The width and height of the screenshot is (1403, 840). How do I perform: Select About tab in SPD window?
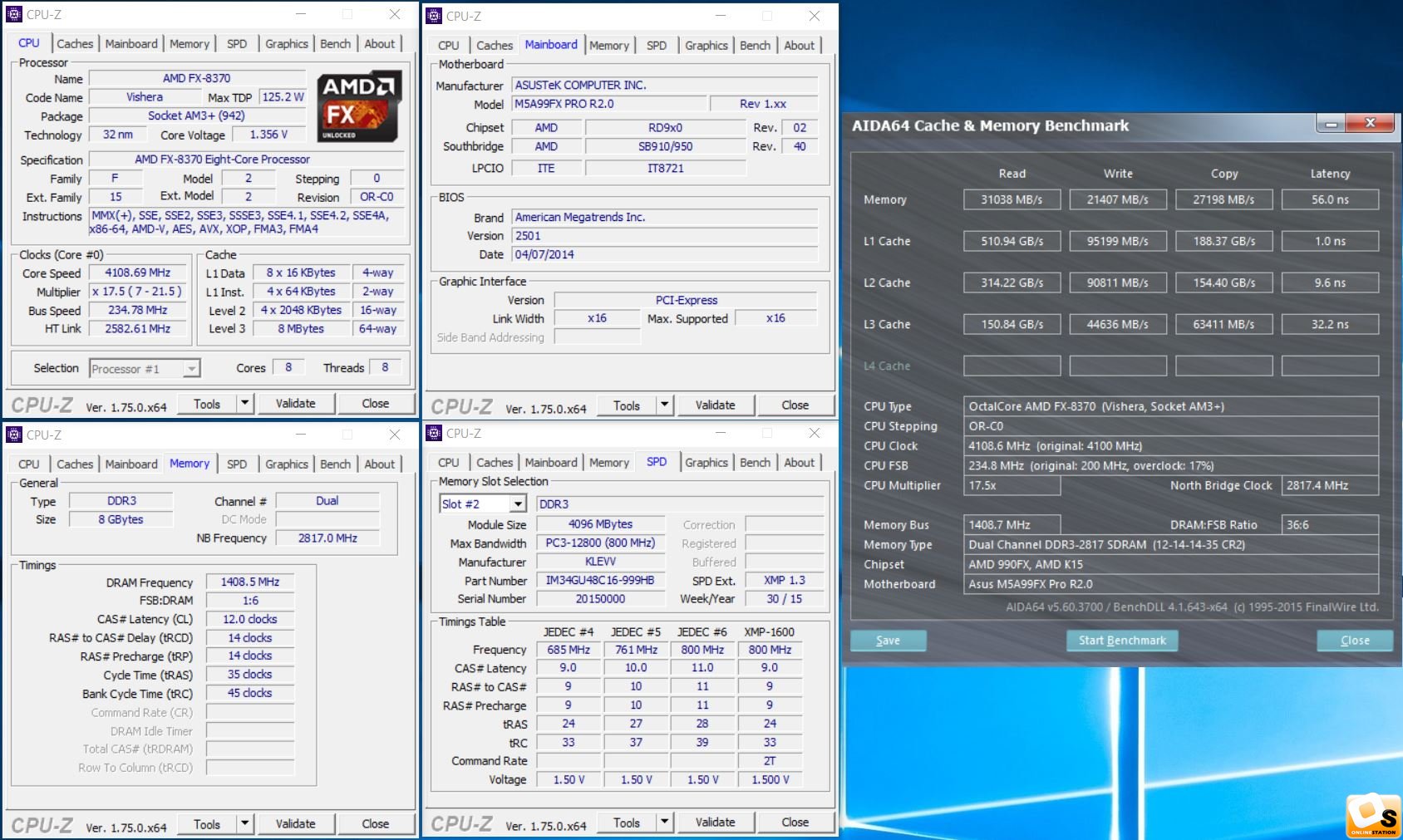click(800, 462)
